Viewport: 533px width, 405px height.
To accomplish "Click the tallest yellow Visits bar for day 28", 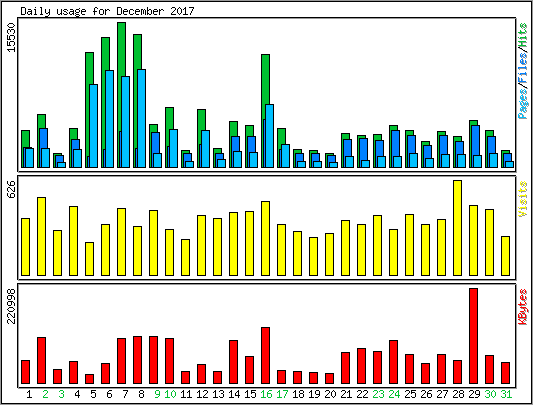I will pyautogui.click(x=458, y=228).
